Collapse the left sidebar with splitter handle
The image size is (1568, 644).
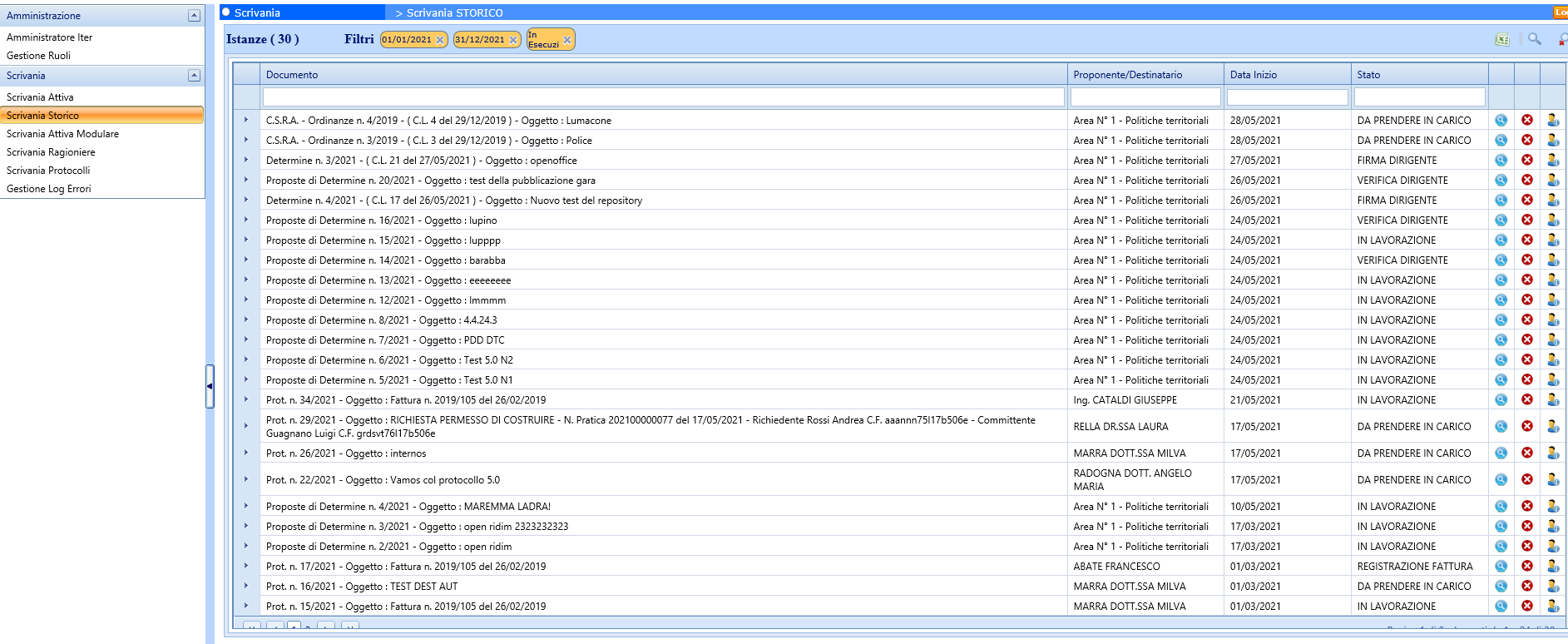point(210,386)
